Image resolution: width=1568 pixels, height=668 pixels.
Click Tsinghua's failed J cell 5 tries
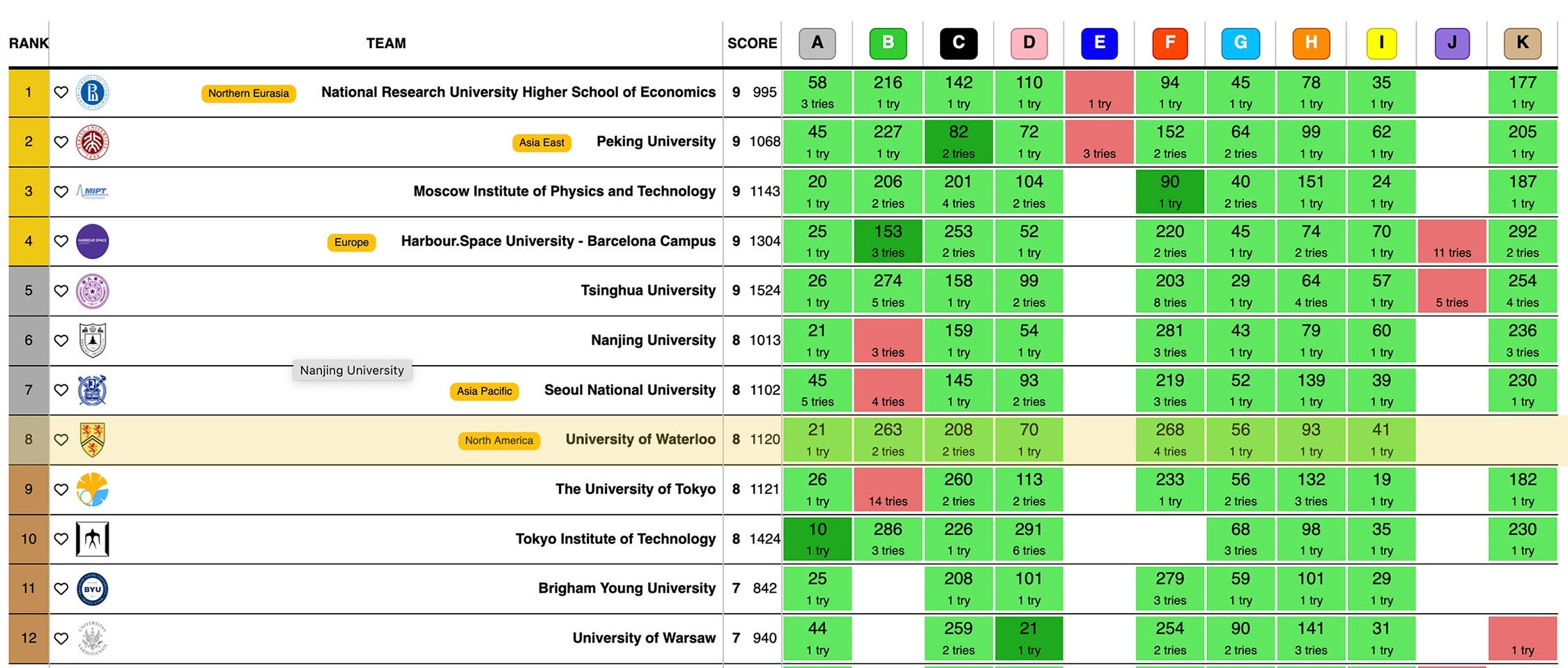click(x=1452, y=290)
